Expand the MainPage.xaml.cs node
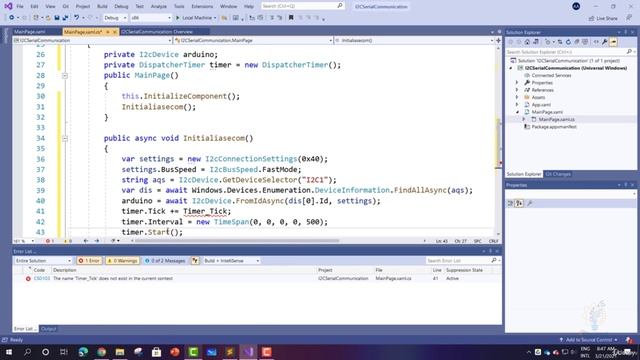Image resolution: width=640 pixels, height=360 pixels. click(524, 119)
